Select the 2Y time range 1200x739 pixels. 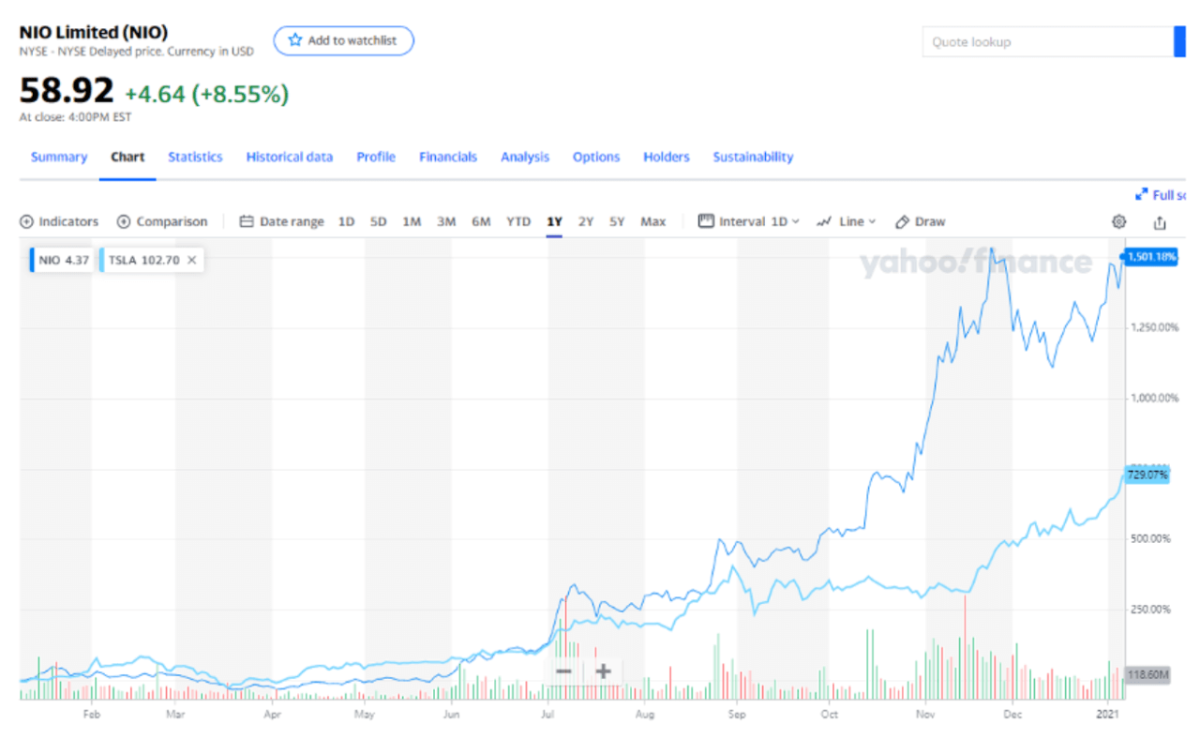585,222
